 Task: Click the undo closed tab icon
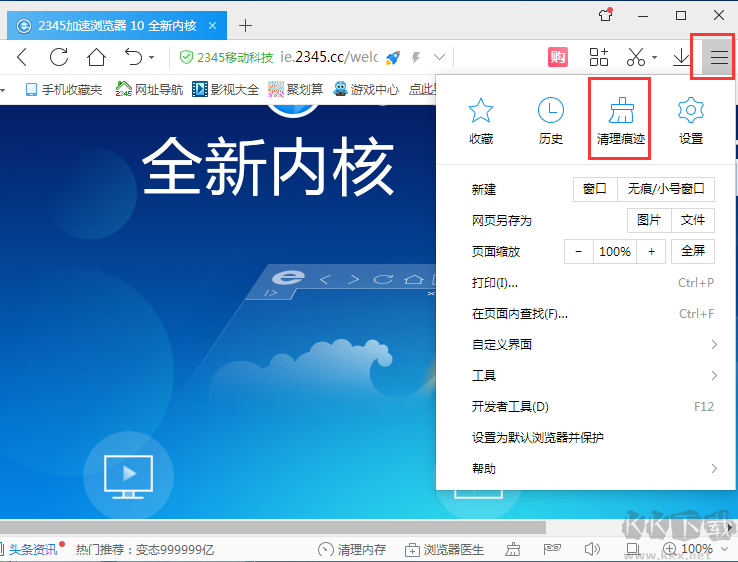click(133, 57)
